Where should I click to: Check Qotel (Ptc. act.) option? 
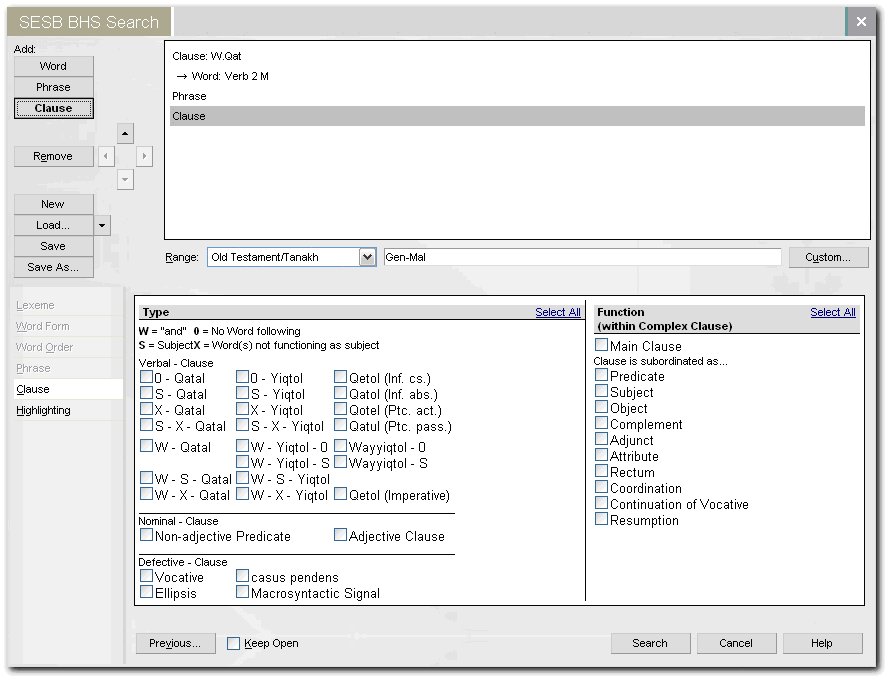point(340,409)
